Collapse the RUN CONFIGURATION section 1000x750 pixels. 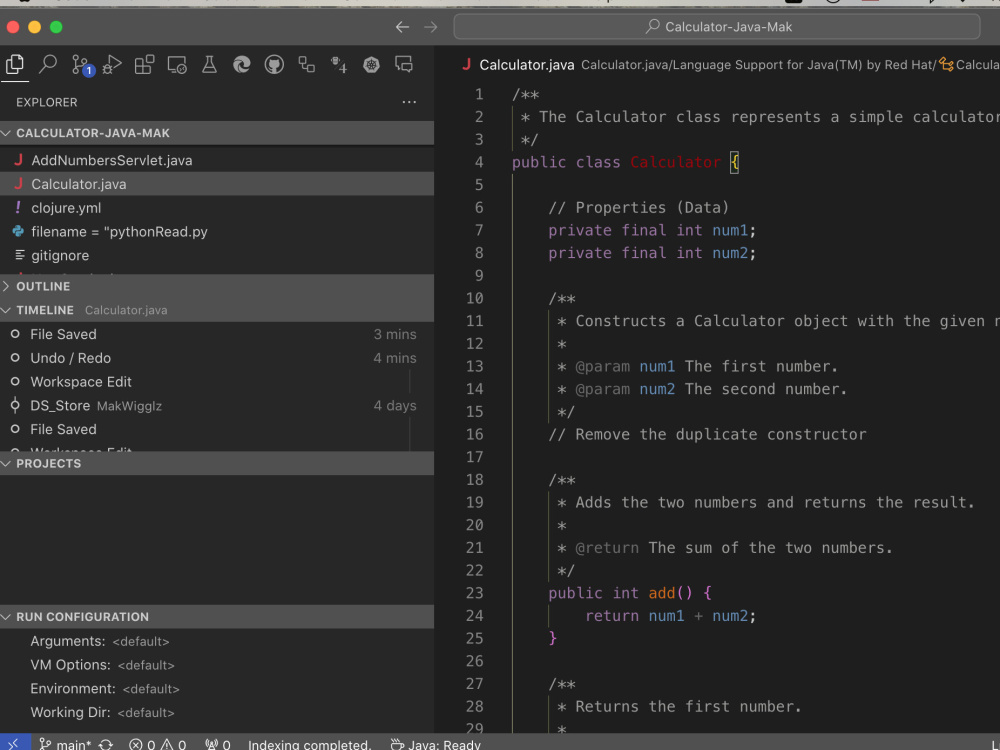tap(217, 617)
